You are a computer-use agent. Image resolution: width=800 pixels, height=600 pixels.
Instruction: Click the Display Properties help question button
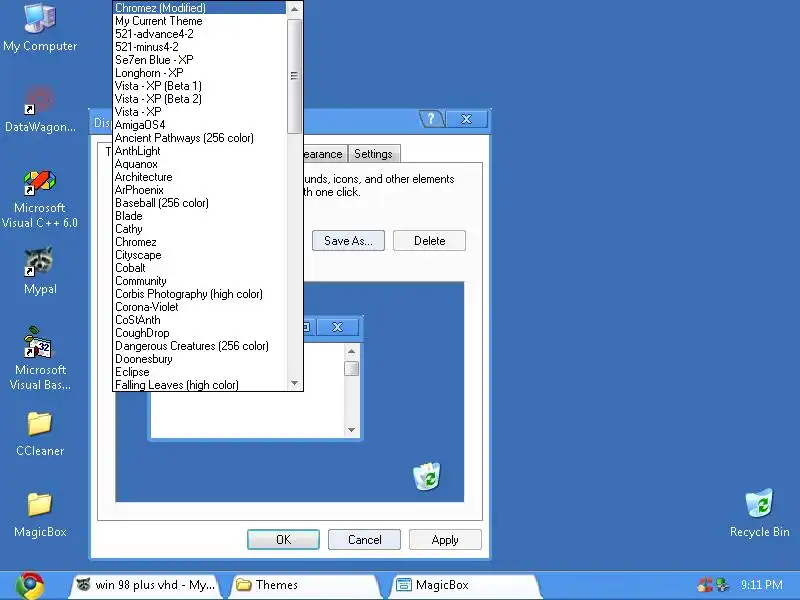pyautogui.click(x=432, y=119)
